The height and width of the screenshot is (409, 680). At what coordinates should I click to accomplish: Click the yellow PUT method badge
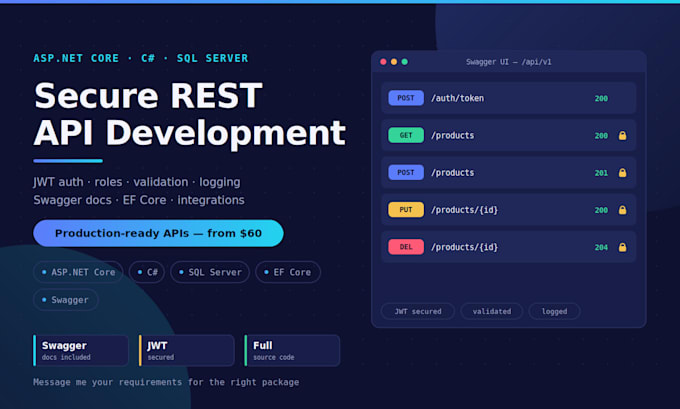pyautogui.click(x=406, y=210)
